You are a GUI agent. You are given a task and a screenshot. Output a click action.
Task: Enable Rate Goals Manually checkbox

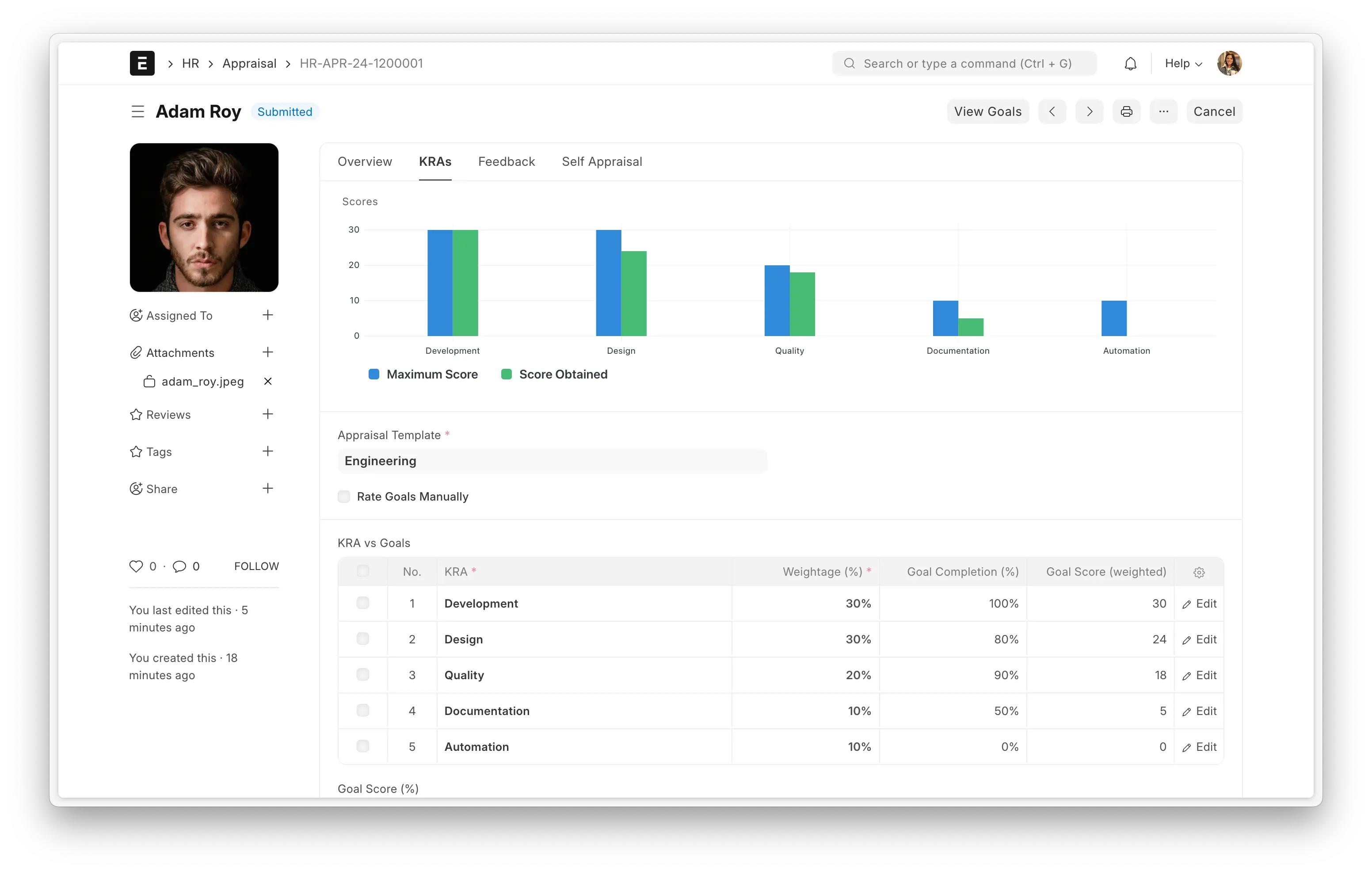pos(344,497)
